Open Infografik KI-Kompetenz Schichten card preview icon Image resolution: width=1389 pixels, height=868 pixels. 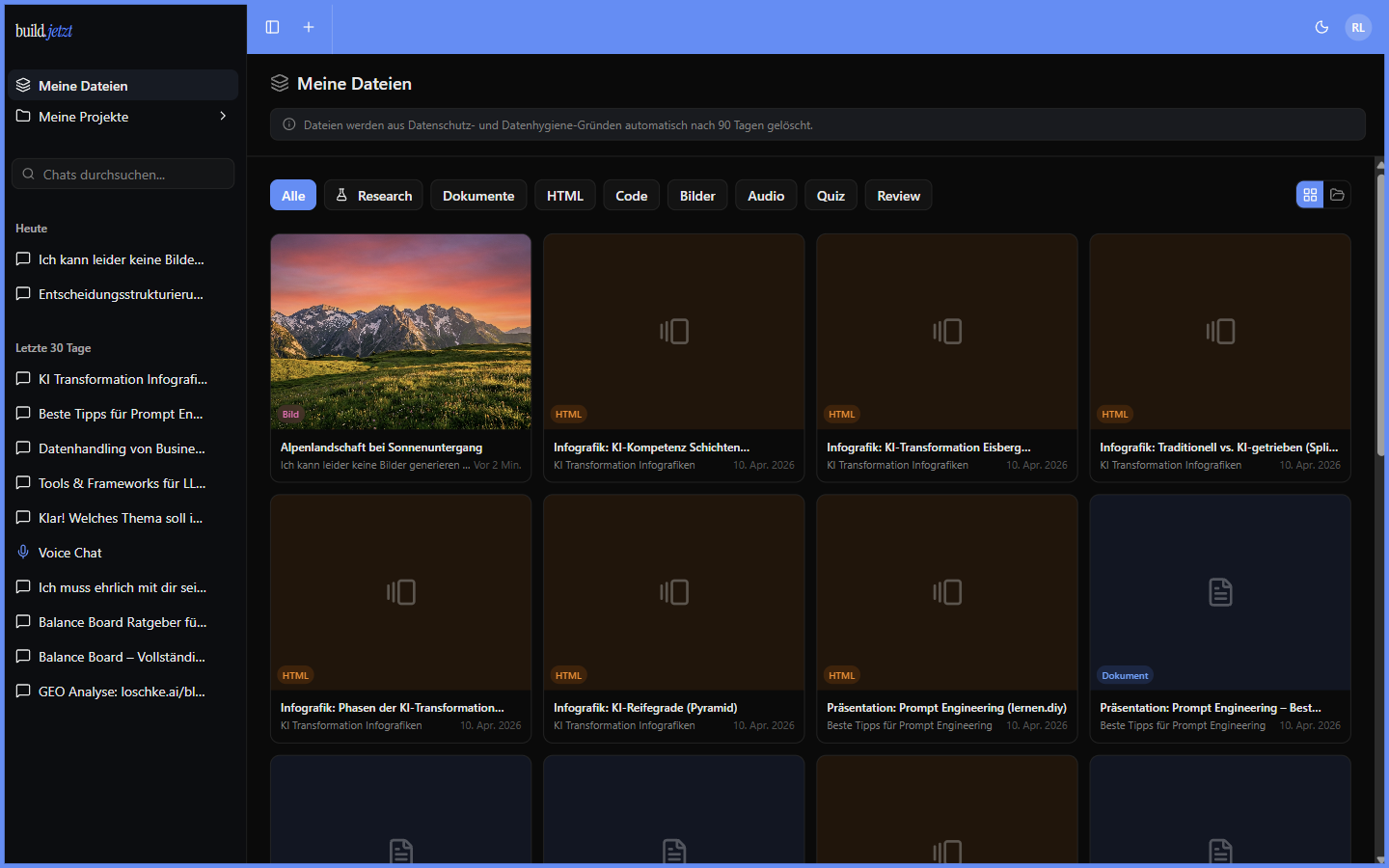point(674,332)
